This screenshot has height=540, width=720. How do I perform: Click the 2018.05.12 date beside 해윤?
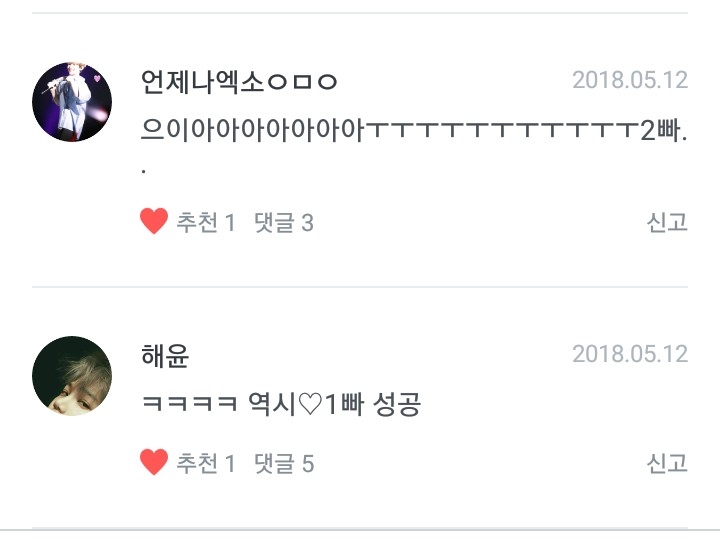[x=630, y=354]
